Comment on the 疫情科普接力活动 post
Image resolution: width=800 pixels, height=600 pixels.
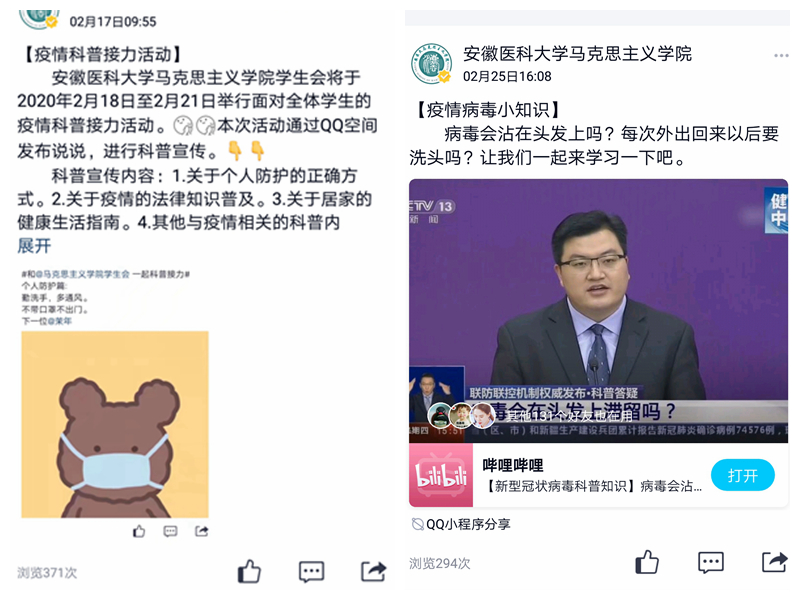pos(311,572)
